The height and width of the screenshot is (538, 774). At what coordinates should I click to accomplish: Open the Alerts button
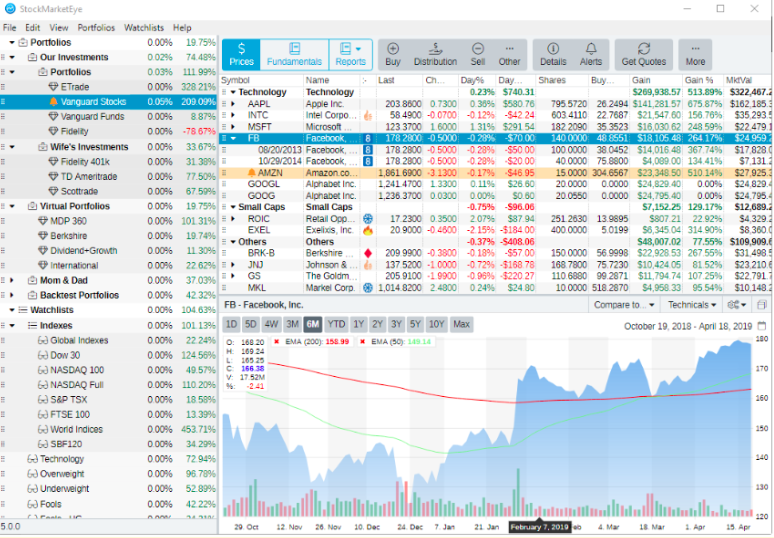[591, 54]
